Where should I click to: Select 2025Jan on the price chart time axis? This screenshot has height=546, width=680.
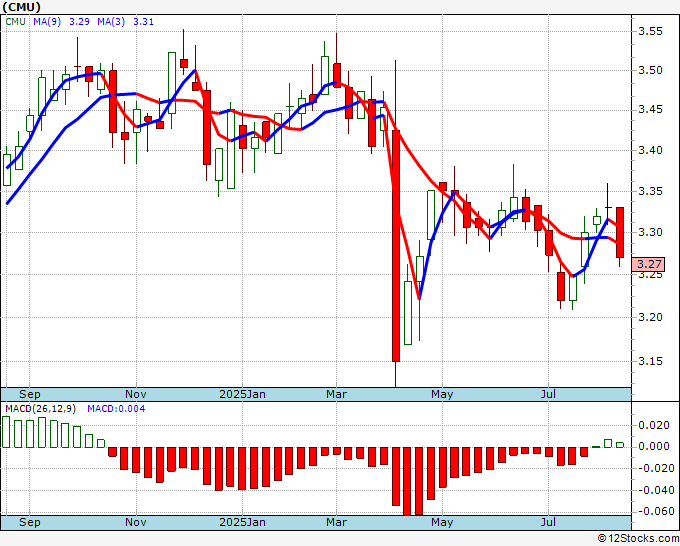tap(242, 394)
